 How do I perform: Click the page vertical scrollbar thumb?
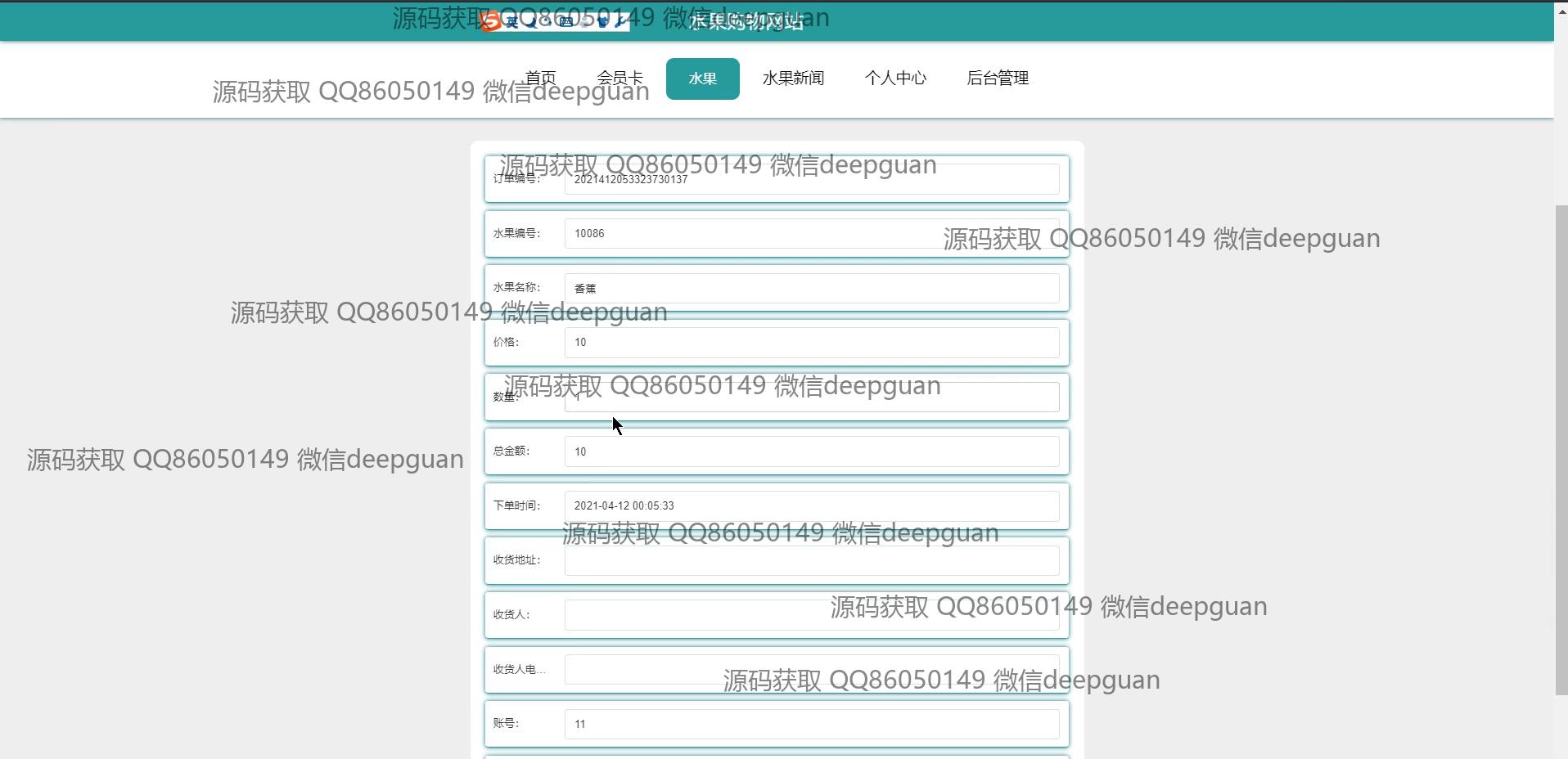click(x=1561, y=450)
